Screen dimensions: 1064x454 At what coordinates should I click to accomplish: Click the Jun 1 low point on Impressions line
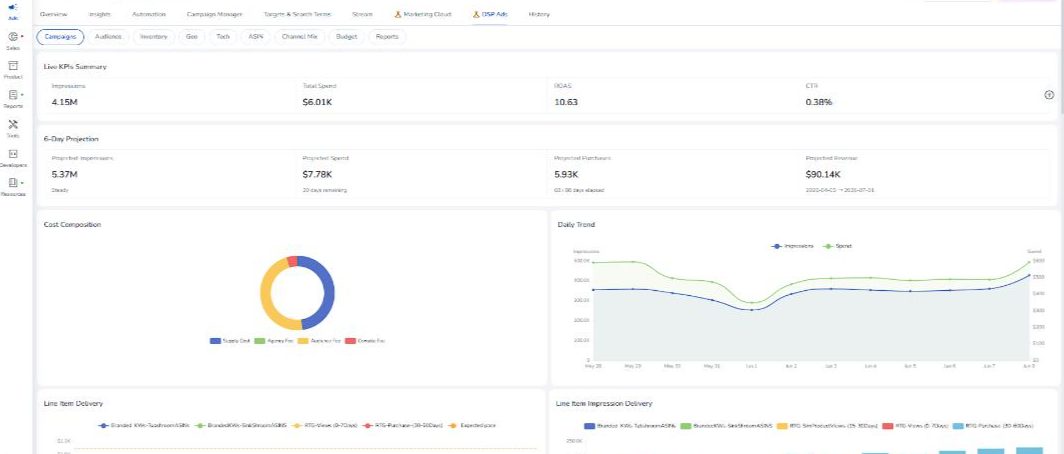pyautogui.click(x=752, y=310)
